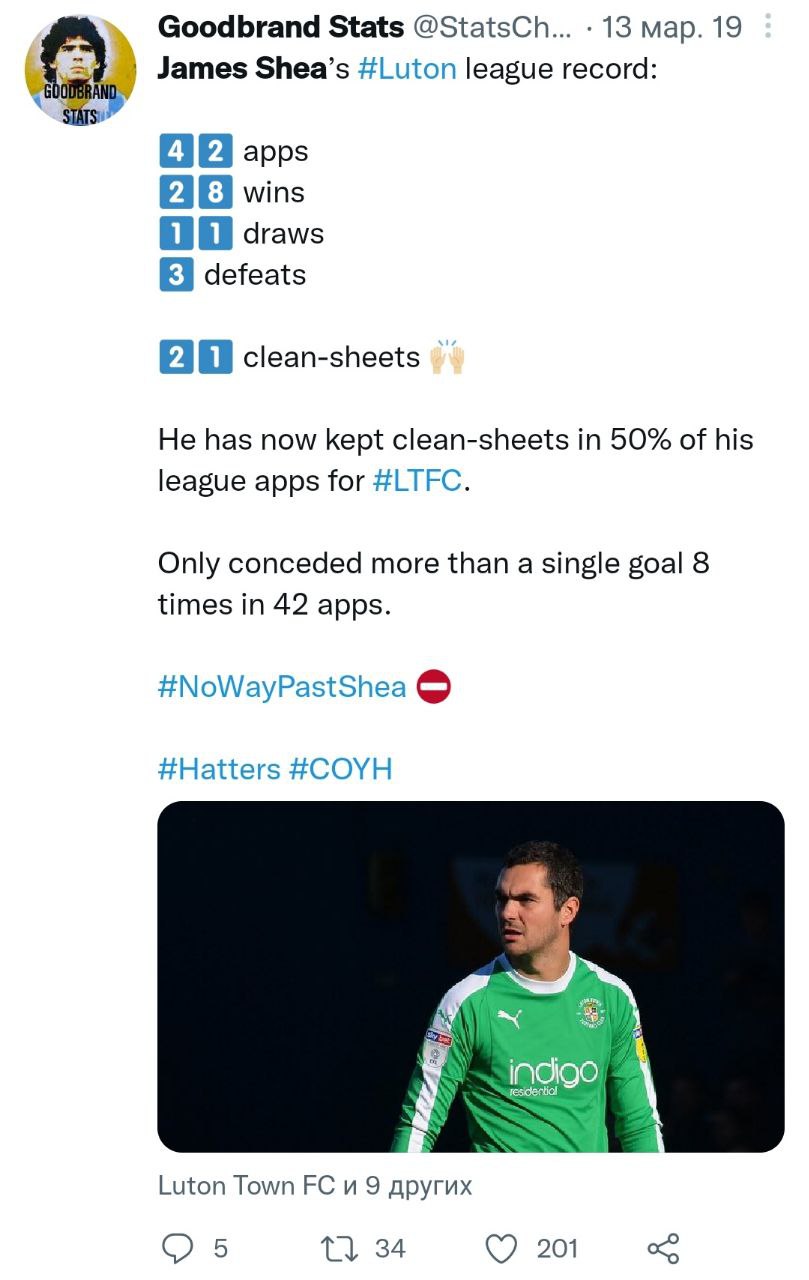This screenshot has height=1280, width=809.
Task: Open the #Luton hashtag
Action: coord(410,69)
